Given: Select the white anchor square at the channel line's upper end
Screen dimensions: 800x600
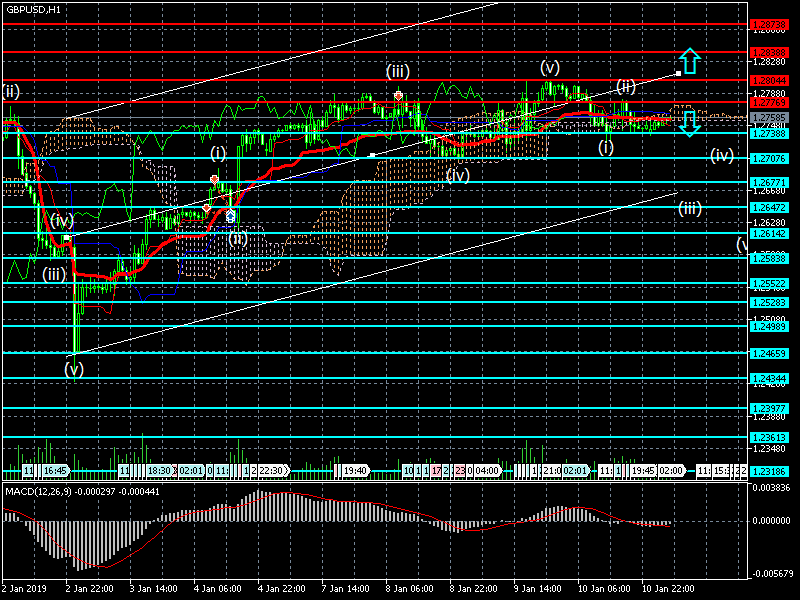Looking at the screenshot, I should coord(679,74).
